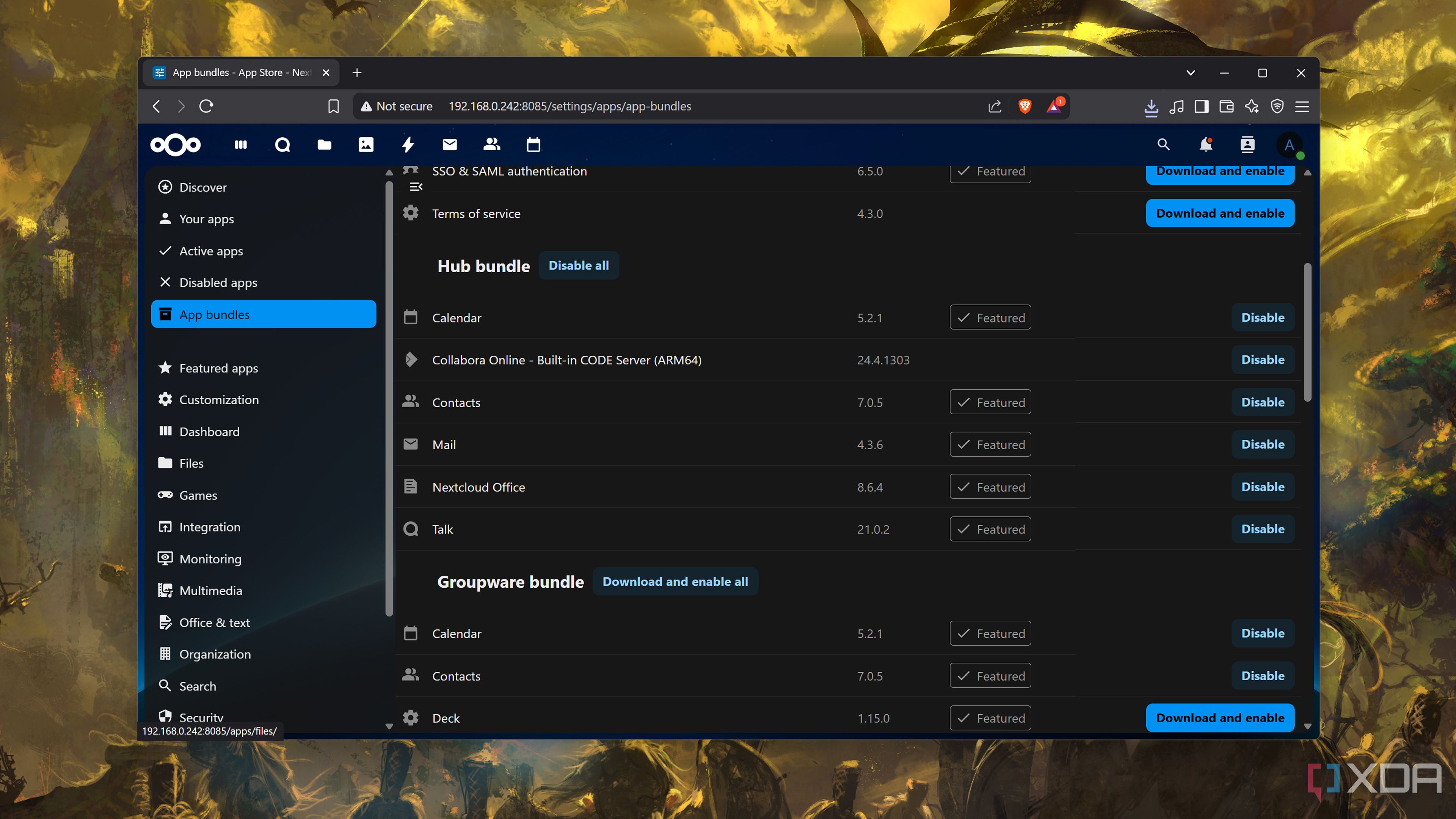Open the Games category
Screen dimensions: 1456x819
click(264, 495)
